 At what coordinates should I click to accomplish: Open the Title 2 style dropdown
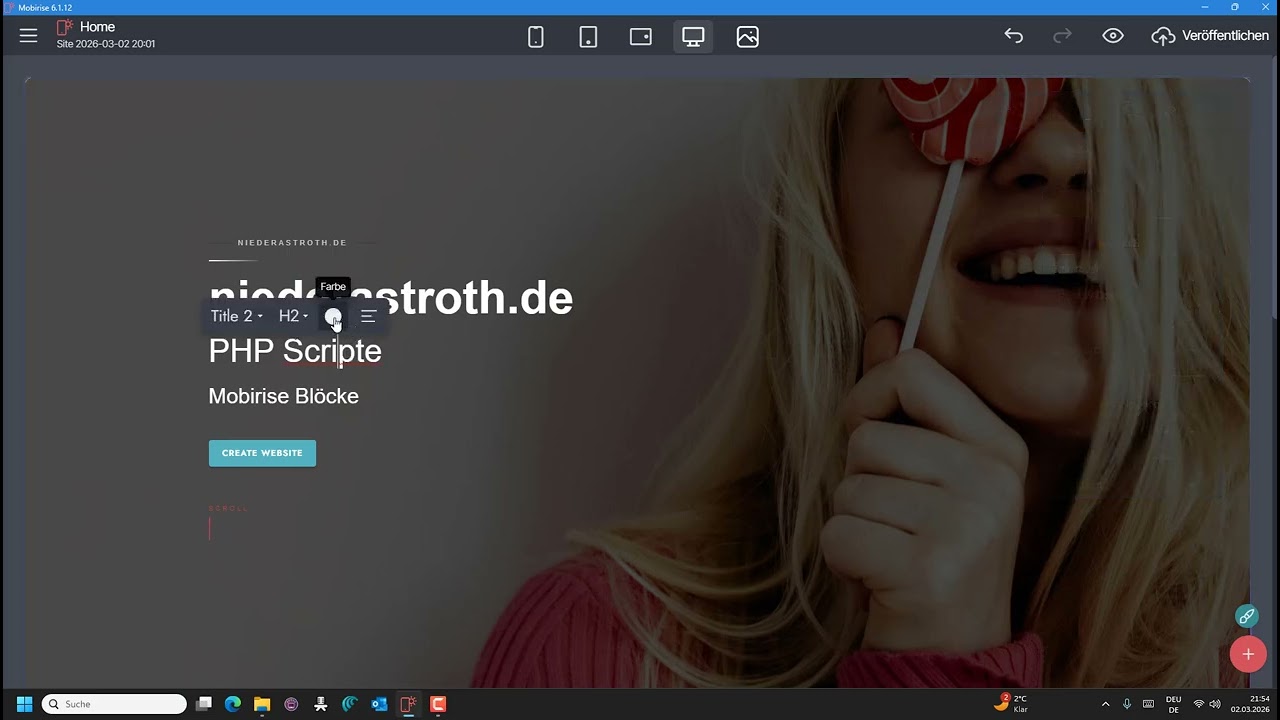click(x=237, y=316)
